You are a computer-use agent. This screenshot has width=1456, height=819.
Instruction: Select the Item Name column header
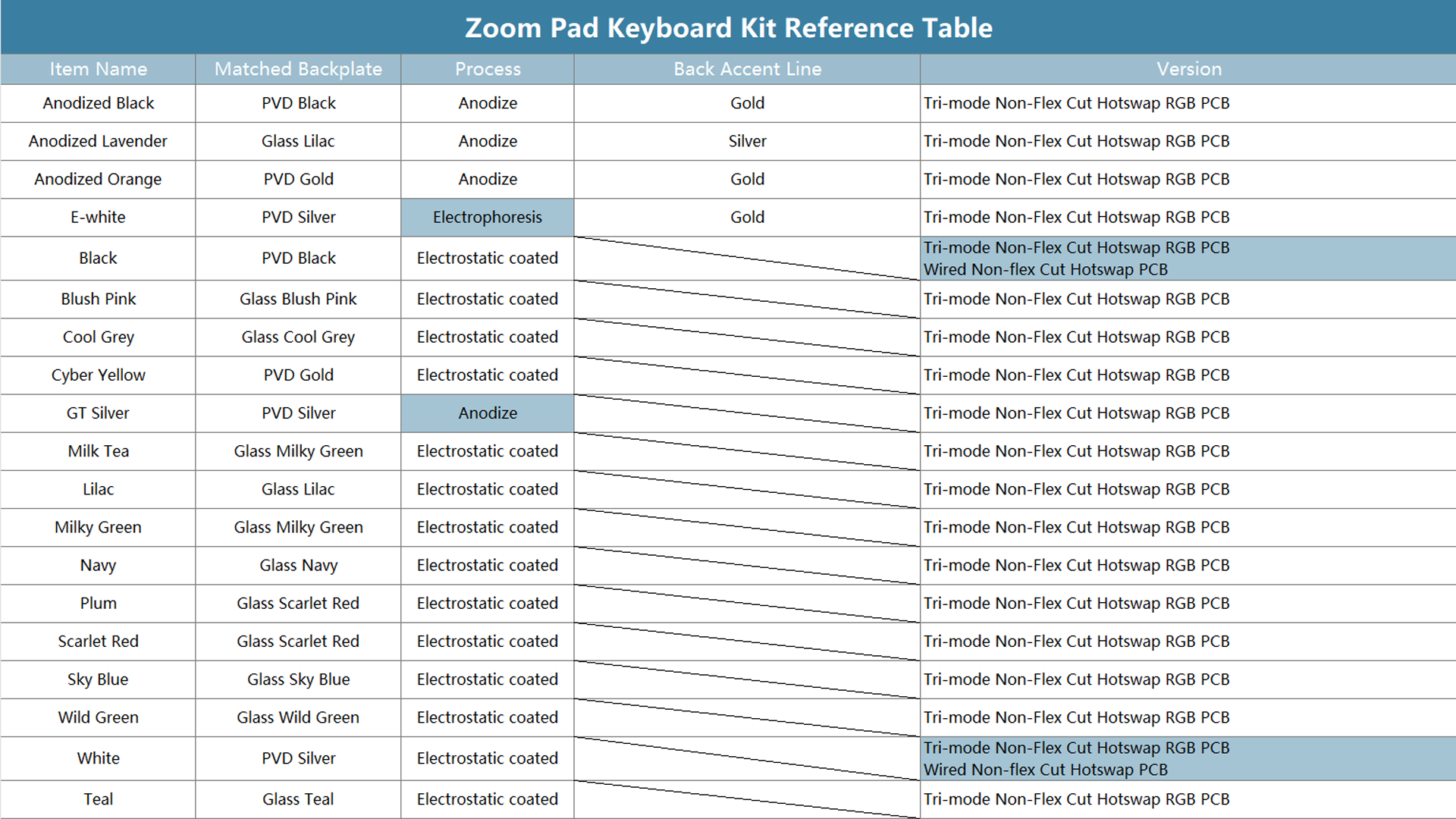coord(99,69)
